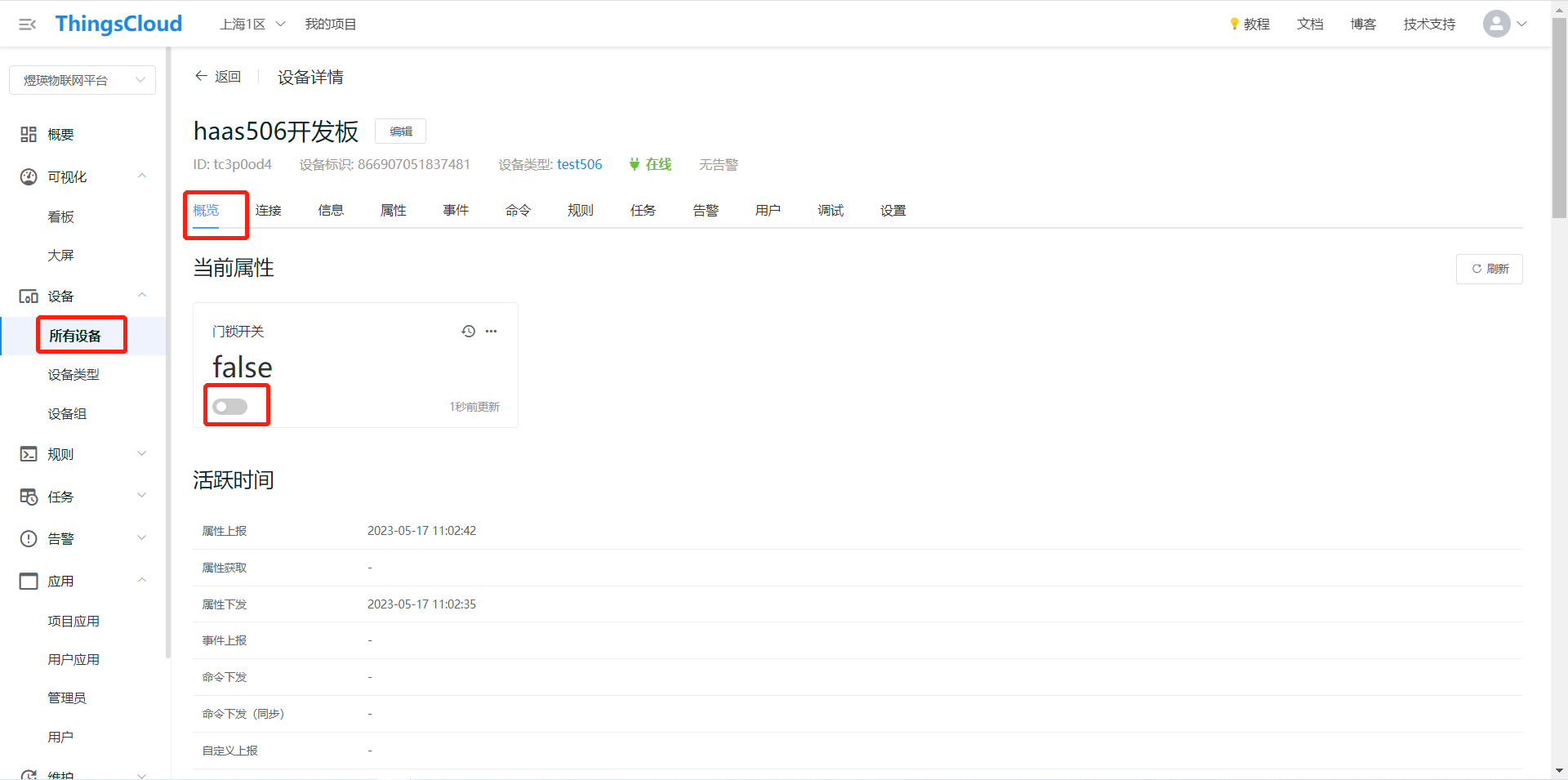Open the 教程 tutorial link
This screenshot has width=1568, height=780.
click(1249, 25)
